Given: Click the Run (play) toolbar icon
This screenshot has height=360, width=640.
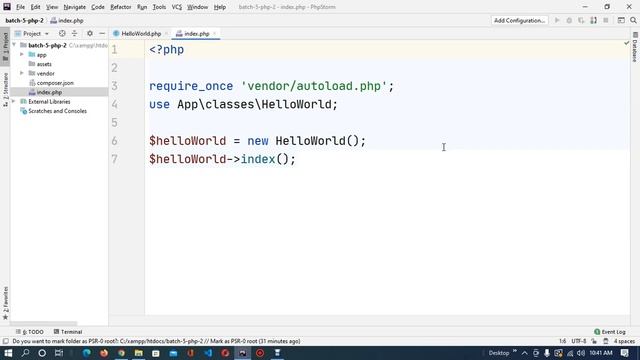Looking at the screenshot, I should click(x=557, y=20).
